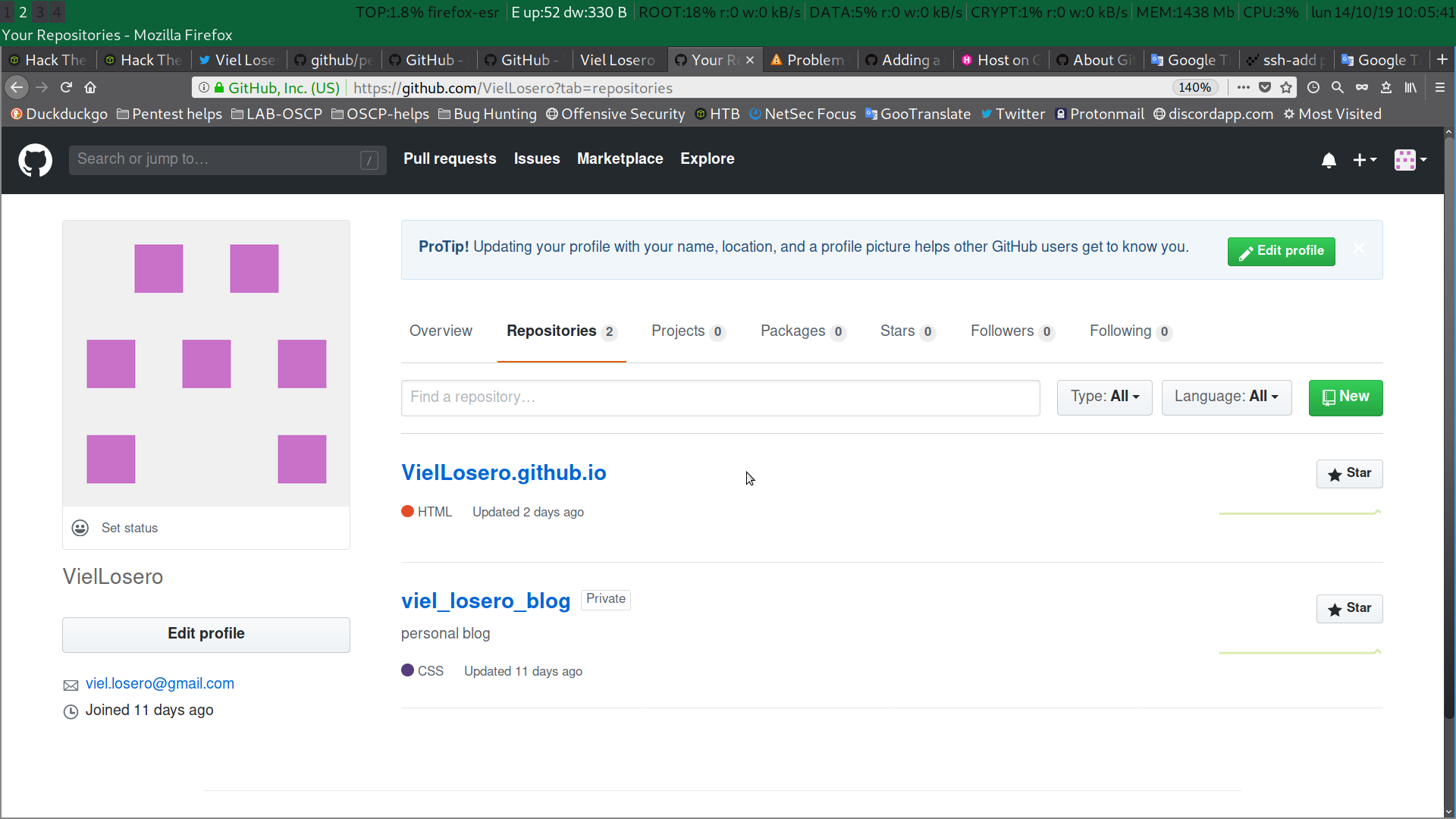Open Bug Hunting bookmark folder
Image resolution: width=1456 pixels, height=819 pixels.
point(488,115)
